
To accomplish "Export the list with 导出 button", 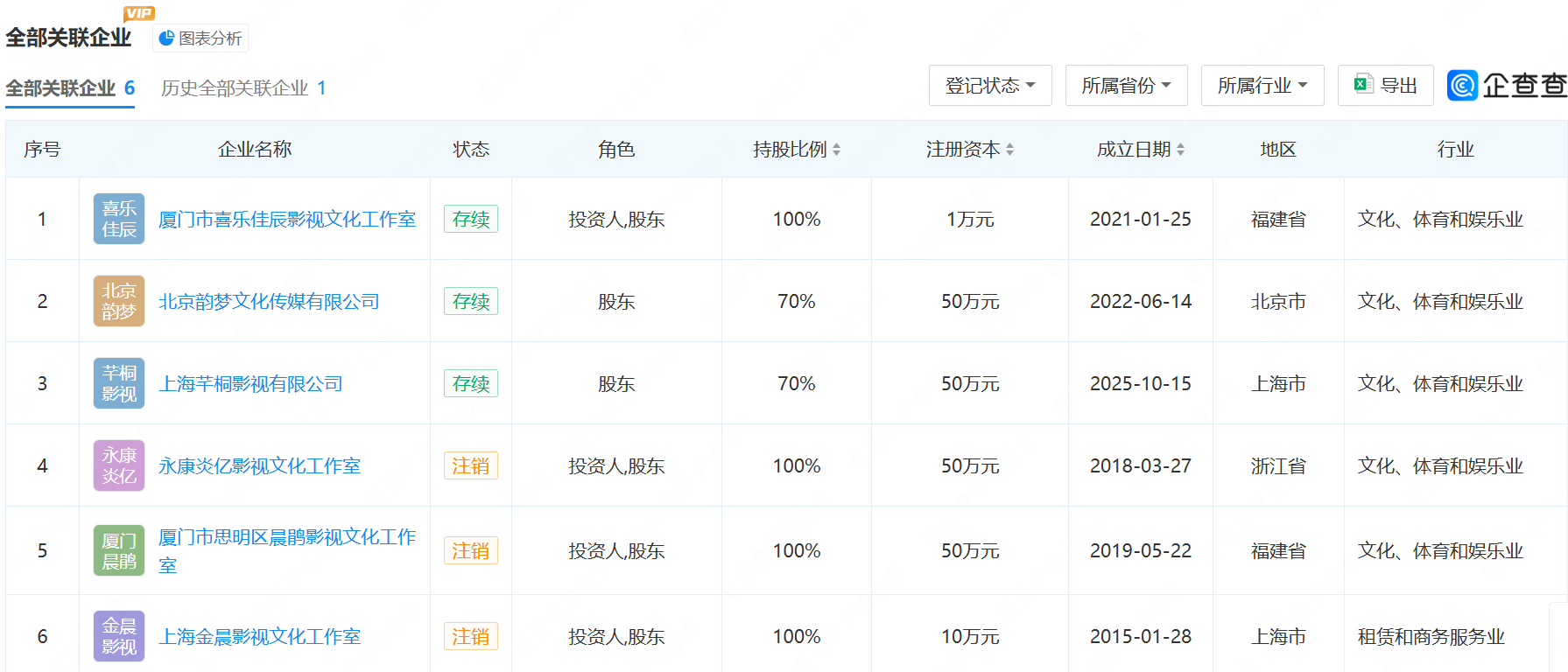I will 1385,86.
